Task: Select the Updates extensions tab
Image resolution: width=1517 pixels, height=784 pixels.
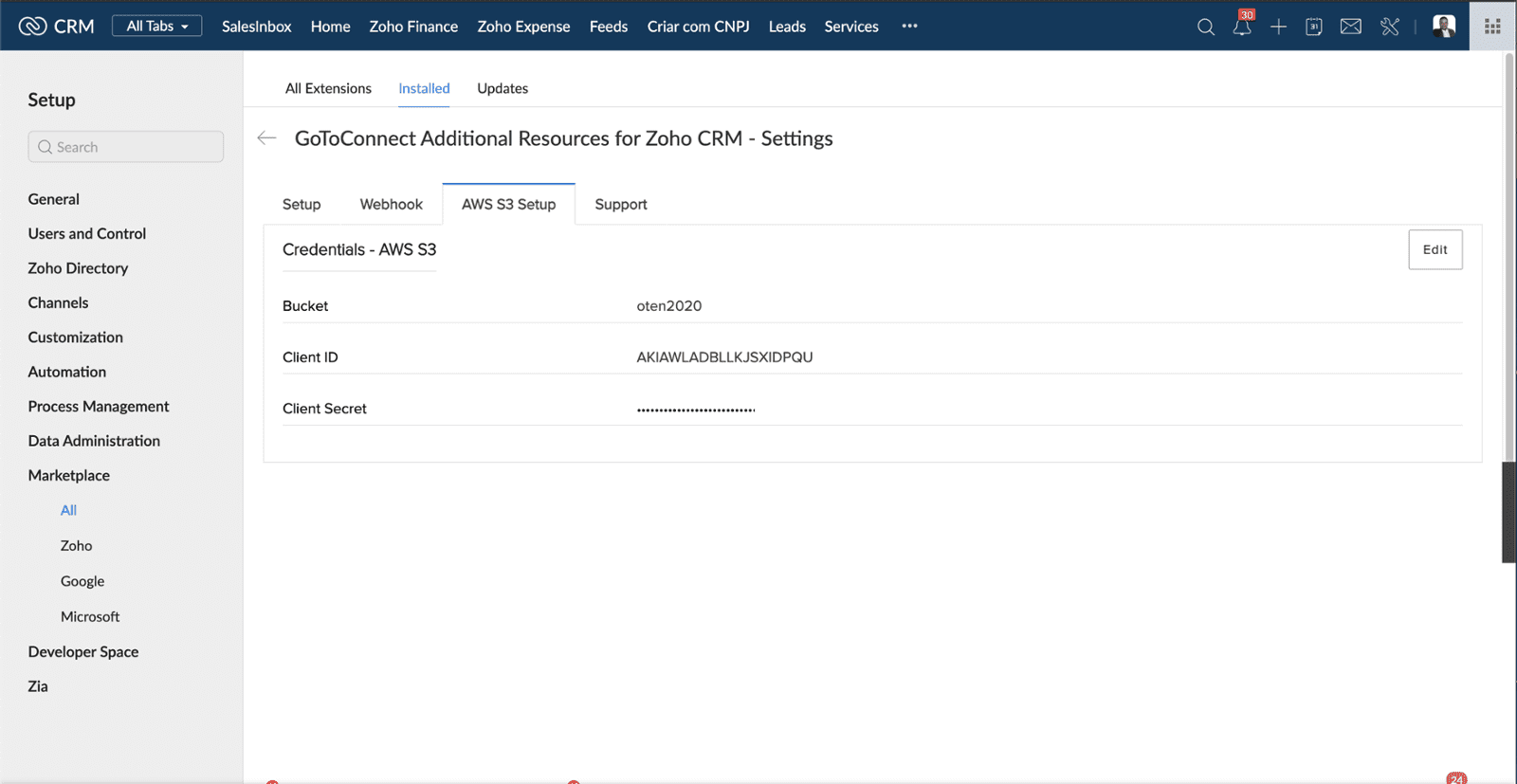Action: 503,88
